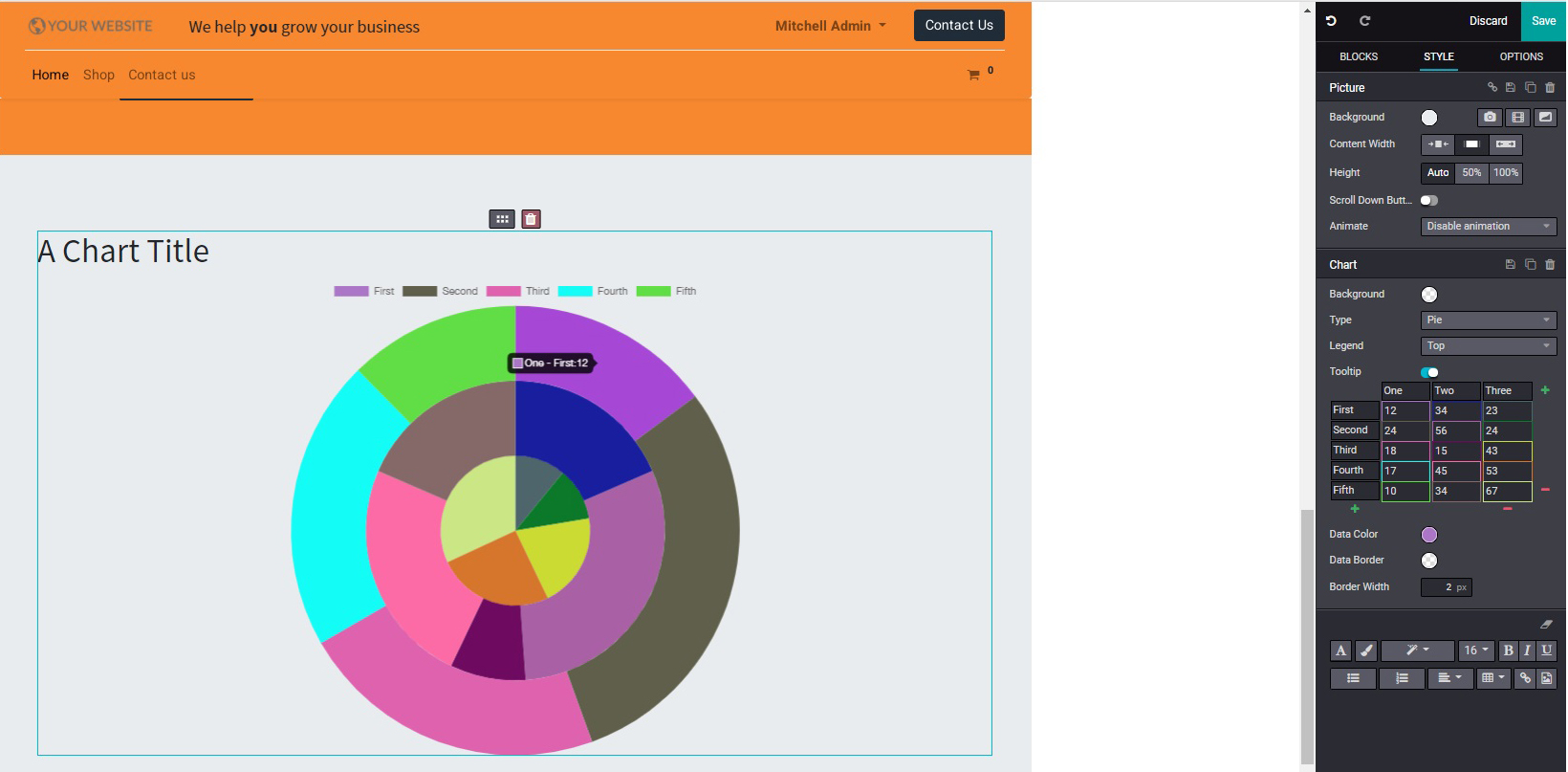
Task: Click the Save button
Action: pyautogui.click(x=1543, y=21)
